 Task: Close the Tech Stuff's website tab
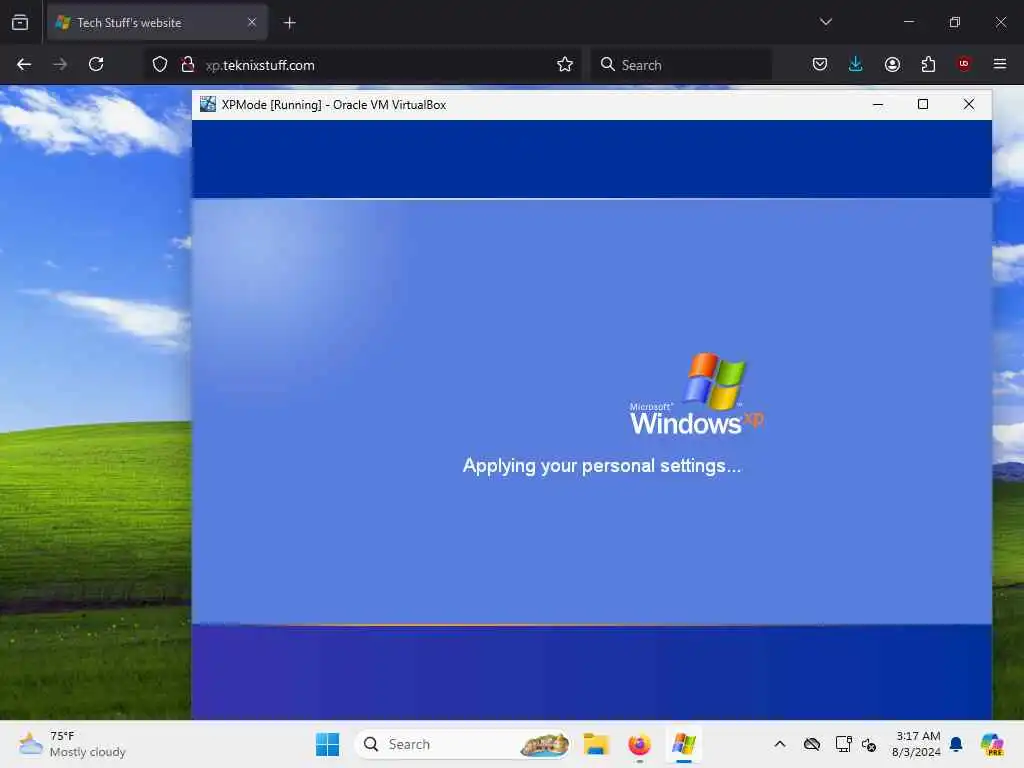[252, 22]
